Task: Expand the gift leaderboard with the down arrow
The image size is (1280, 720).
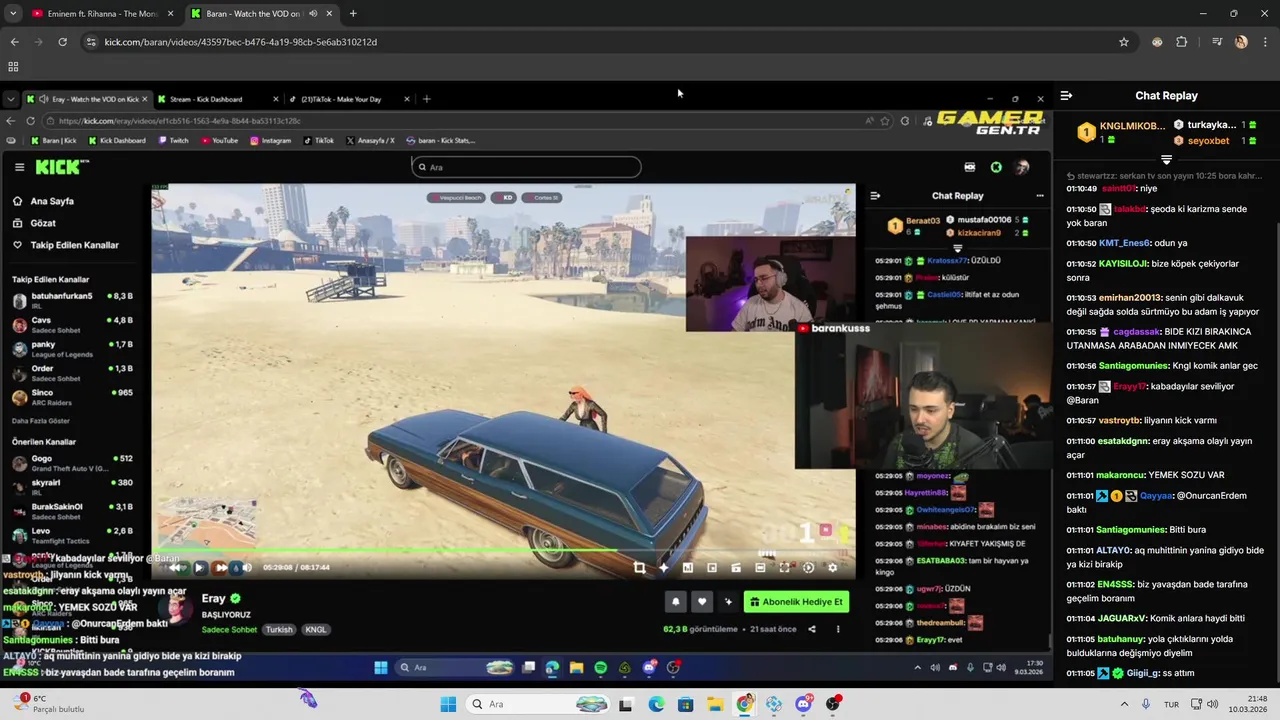Action: tap(1166, 160)
